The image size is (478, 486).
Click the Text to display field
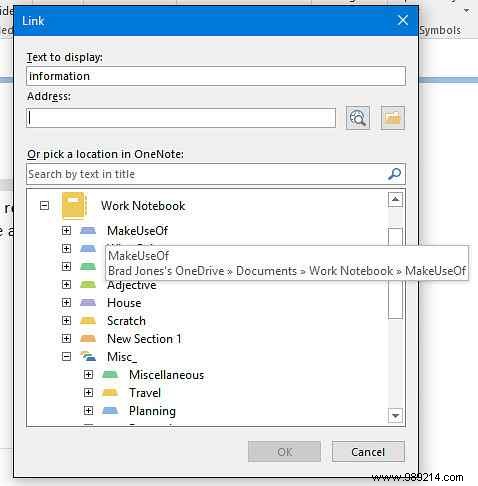tap(216, 76)
